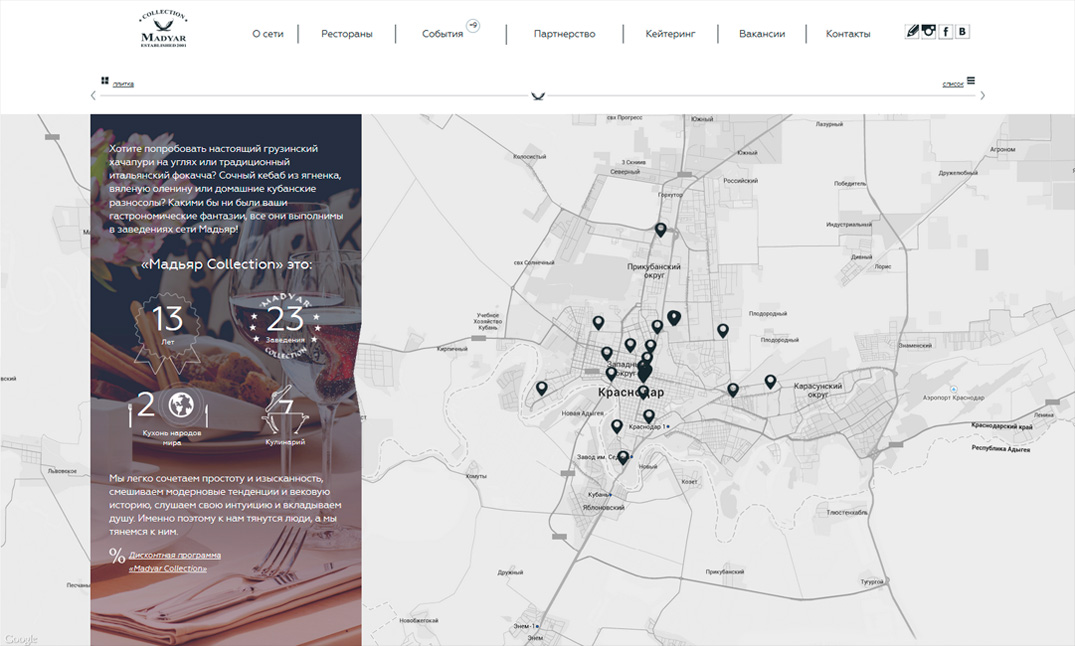Select the northernmost map pin above Прикубанский округ
Viewport: 1075px width, 646px height.
tap(660, 230)
